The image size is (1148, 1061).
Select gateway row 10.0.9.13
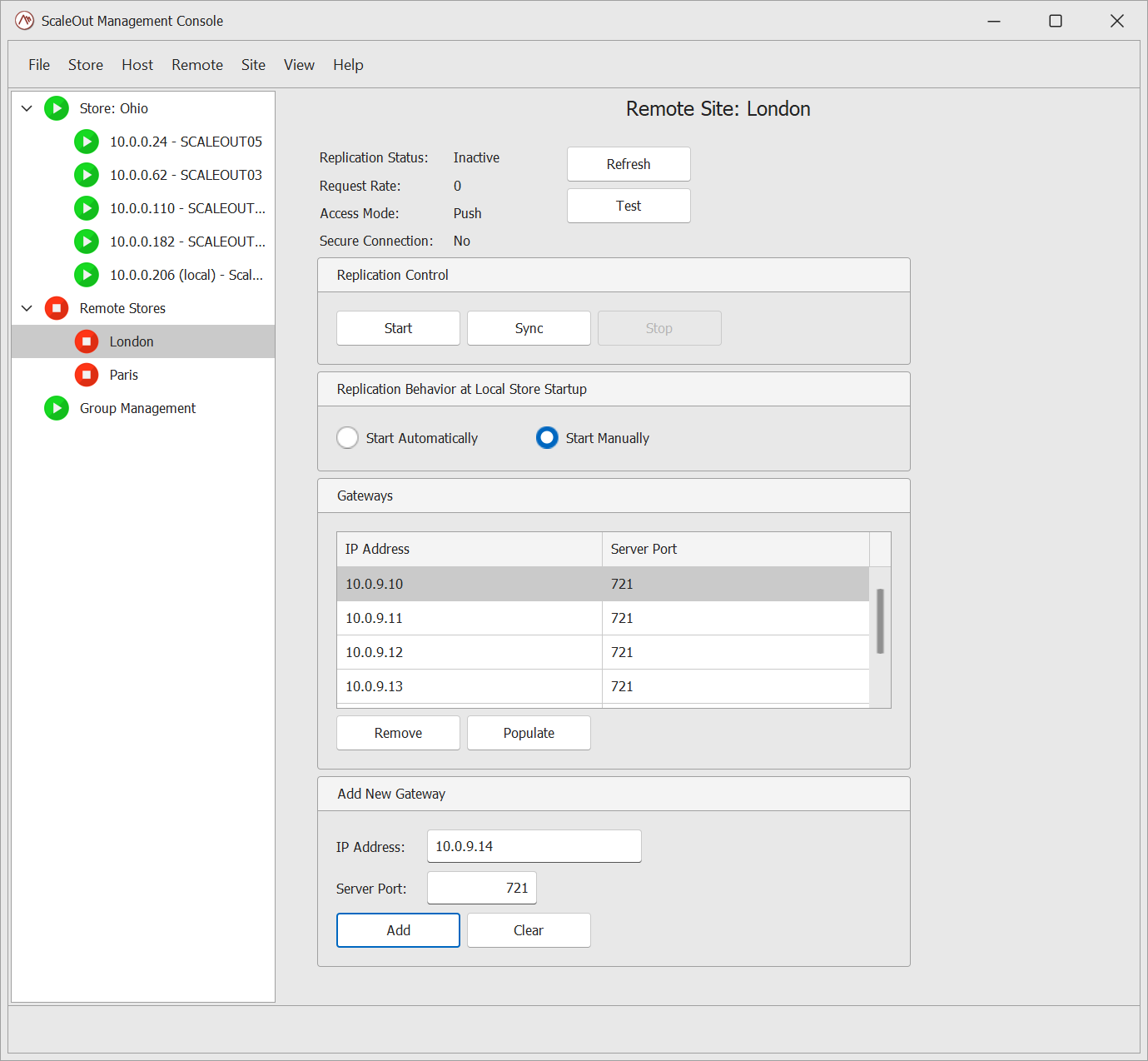tap(603, 686)
